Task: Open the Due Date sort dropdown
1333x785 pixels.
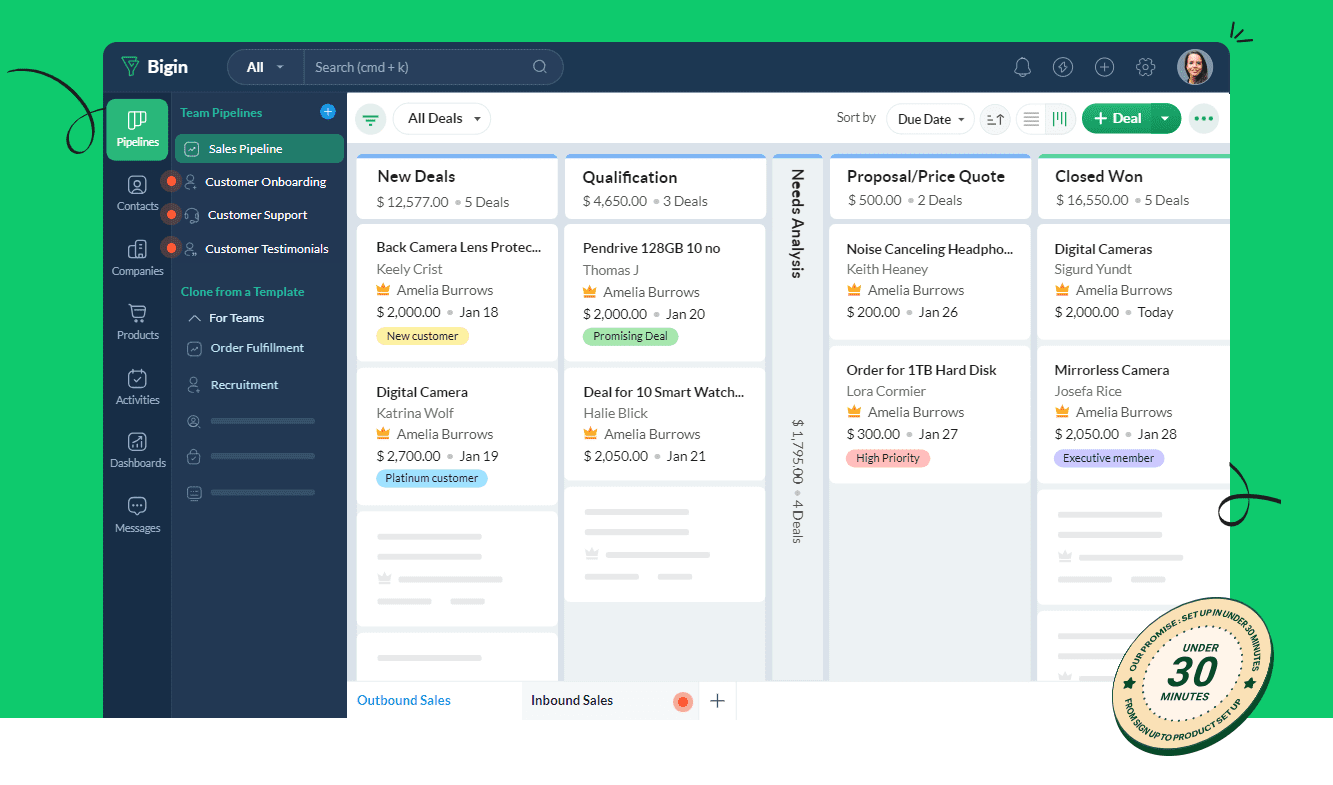Action: (x=930, y=119)
